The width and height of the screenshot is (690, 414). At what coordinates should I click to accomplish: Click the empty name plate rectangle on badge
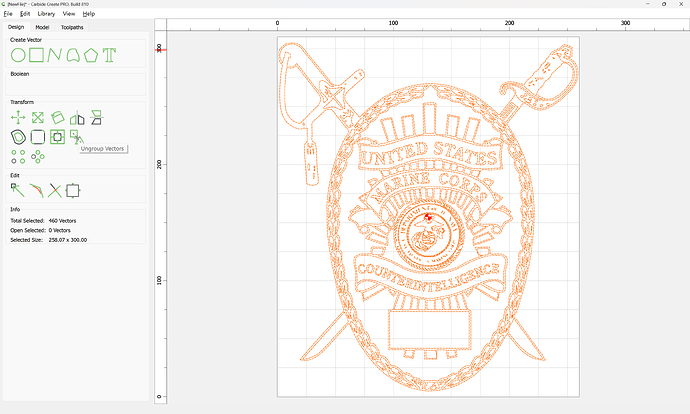click(429, 330)
